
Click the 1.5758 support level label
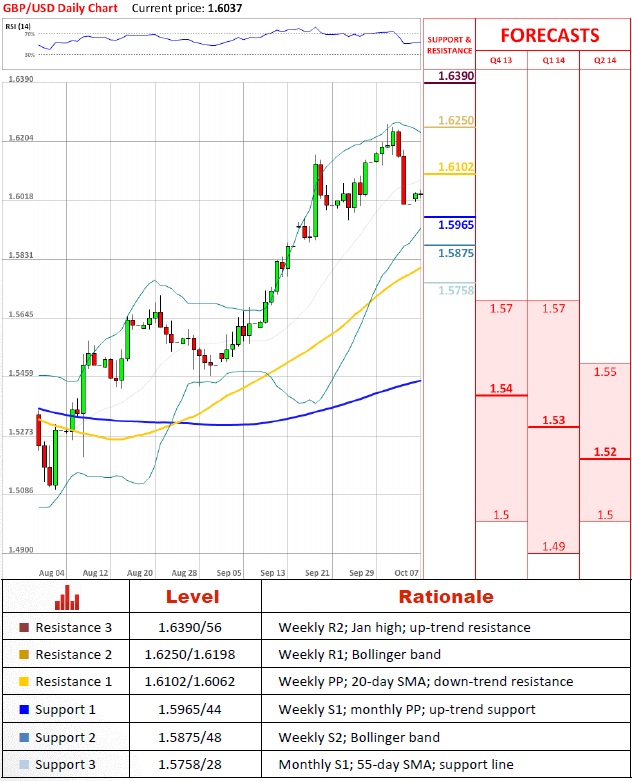tap(456, 290)
